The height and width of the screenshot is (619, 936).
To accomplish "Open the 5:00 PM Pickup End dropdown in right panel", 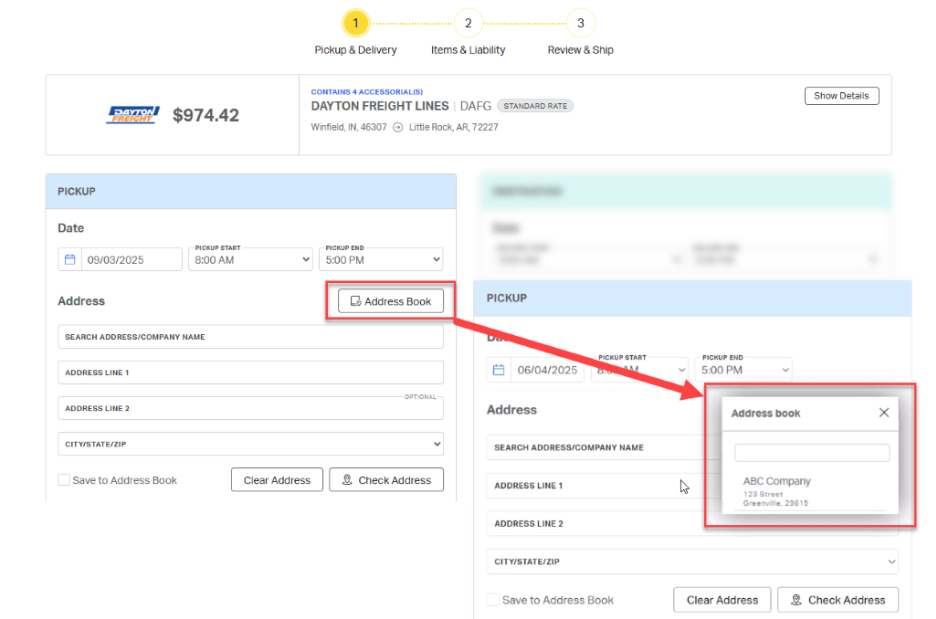I will point(744,370).
